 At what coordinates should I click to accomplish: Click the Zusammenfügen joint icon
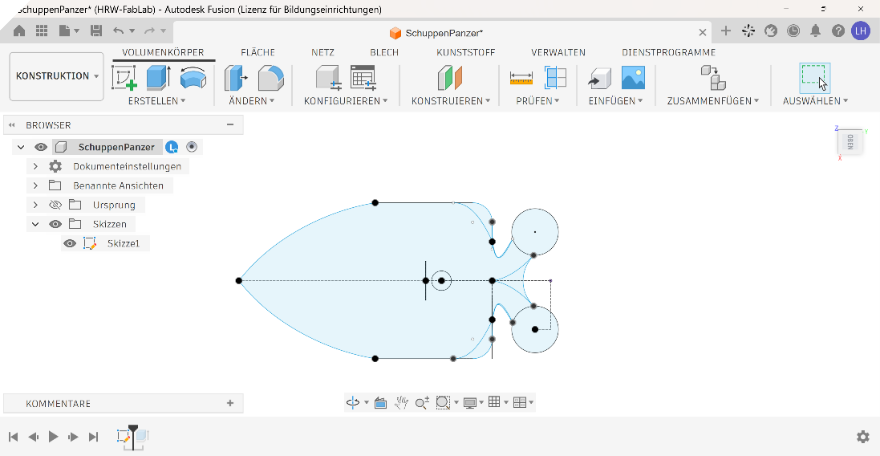(713, 77)
